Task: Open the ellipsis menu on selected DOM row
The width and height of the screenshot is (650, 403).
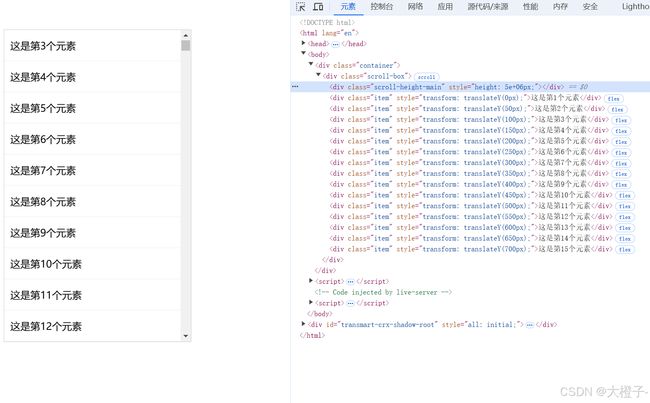Action: [295, 87]
